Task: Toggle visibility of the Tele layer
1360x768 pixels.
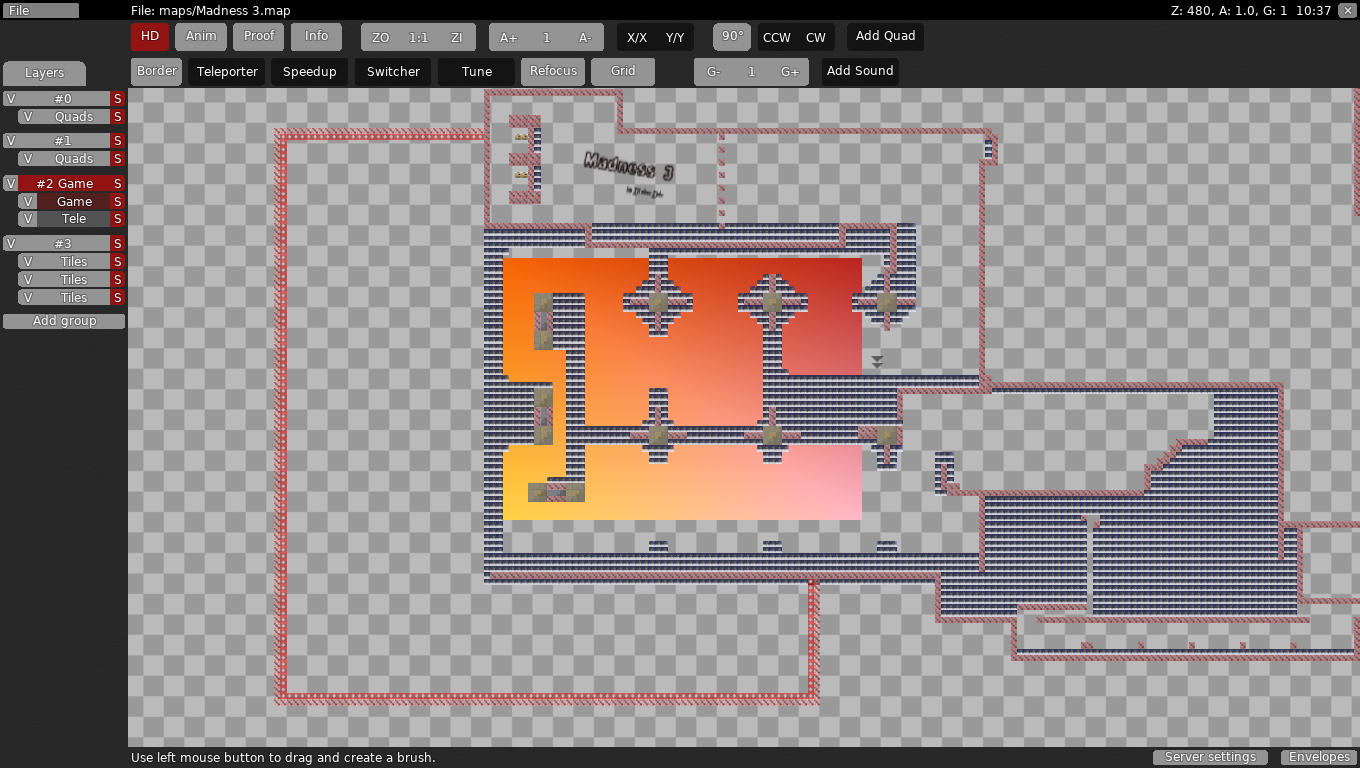Action: 28,219
